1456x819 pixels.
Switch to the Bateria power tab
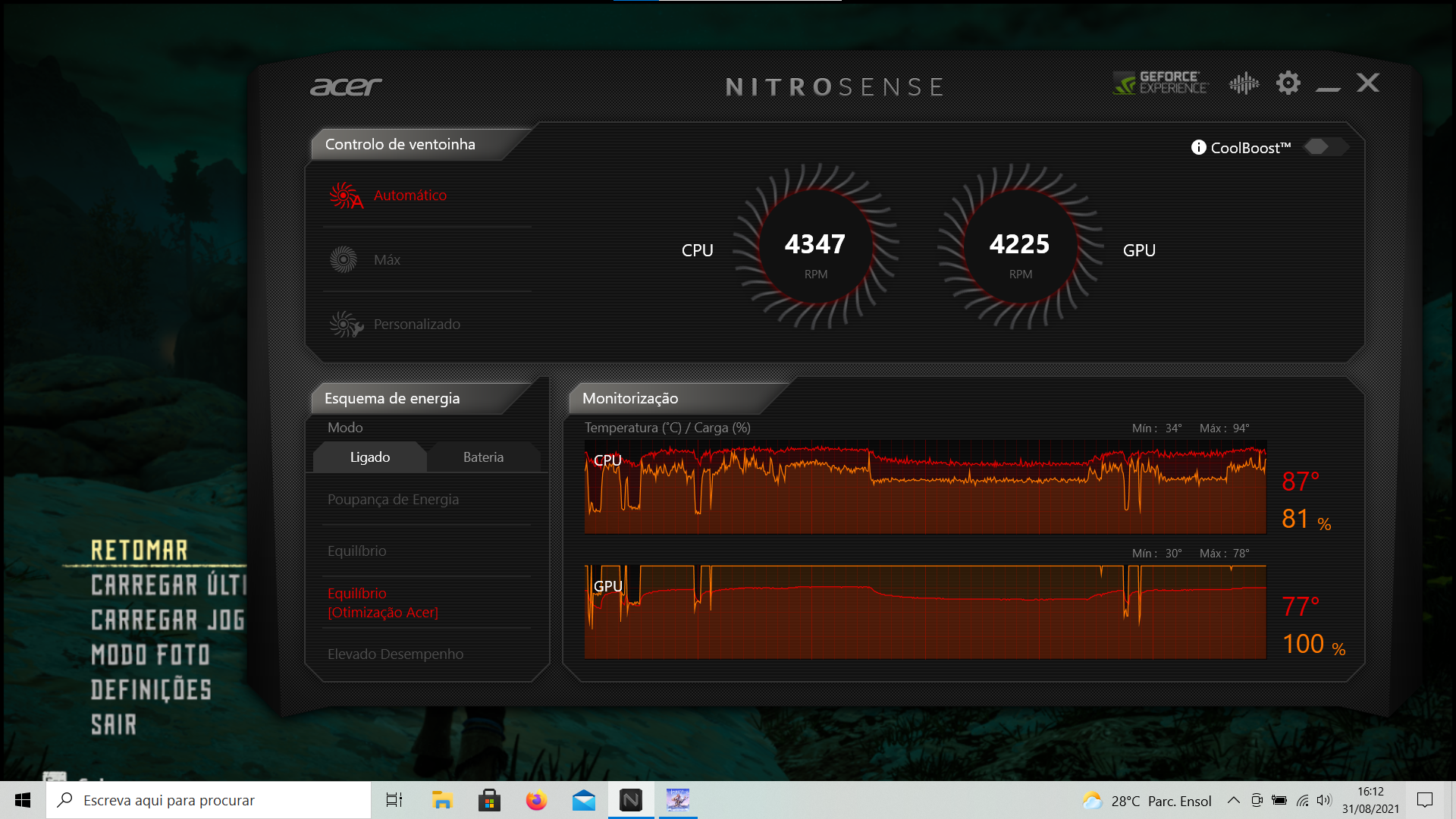(x=483, y=457)
